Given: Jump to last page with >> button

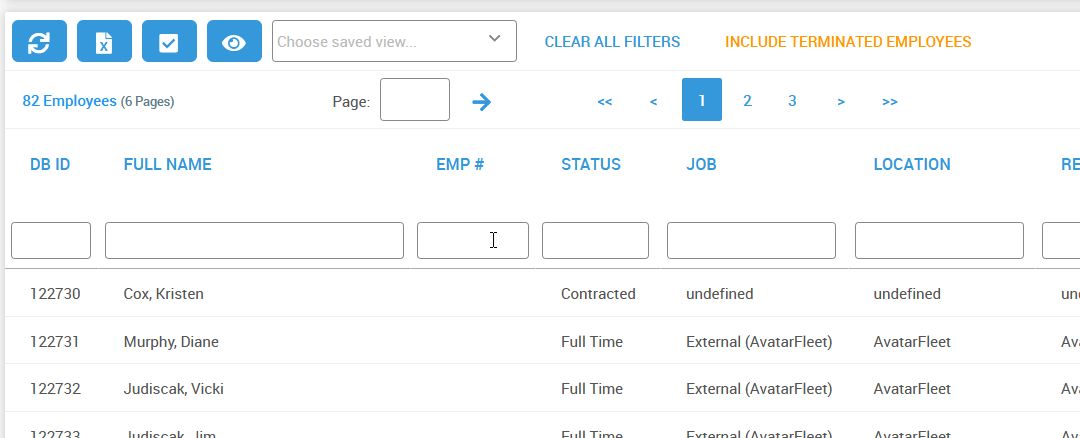Looking at the screenshot, I should click(890, 102).
